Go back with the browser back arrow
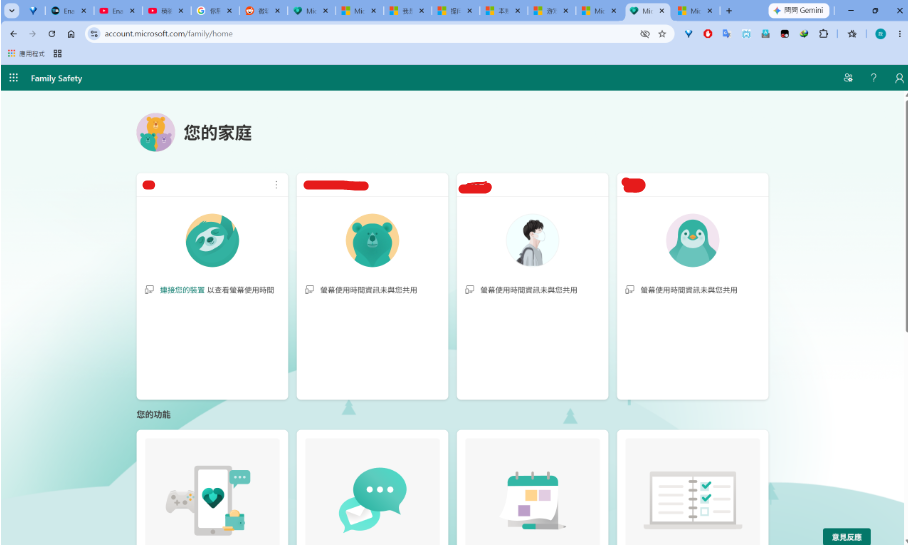 tap(13, 34)
